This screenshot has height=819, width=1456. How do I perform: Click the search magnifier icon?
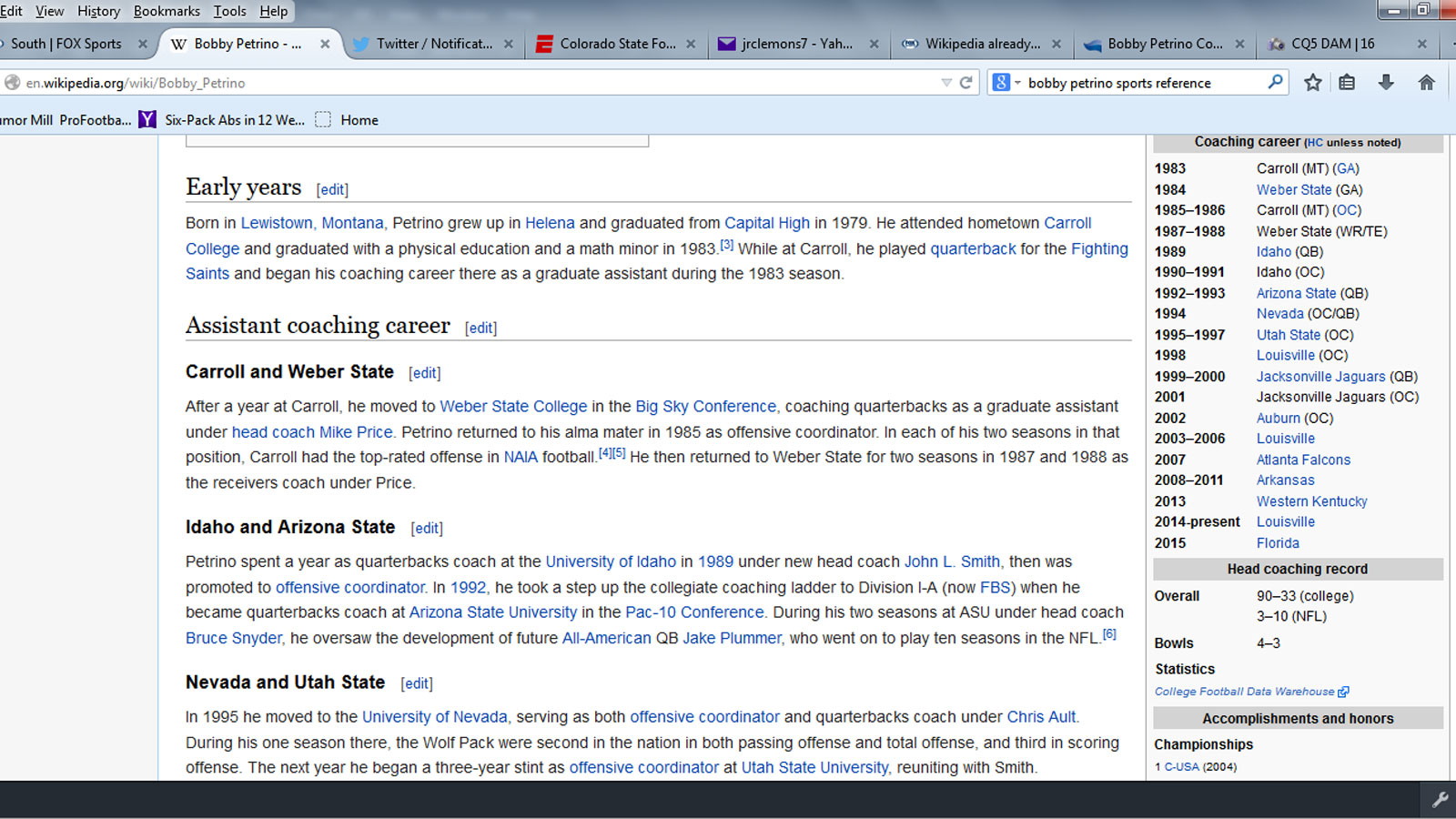1276,82
